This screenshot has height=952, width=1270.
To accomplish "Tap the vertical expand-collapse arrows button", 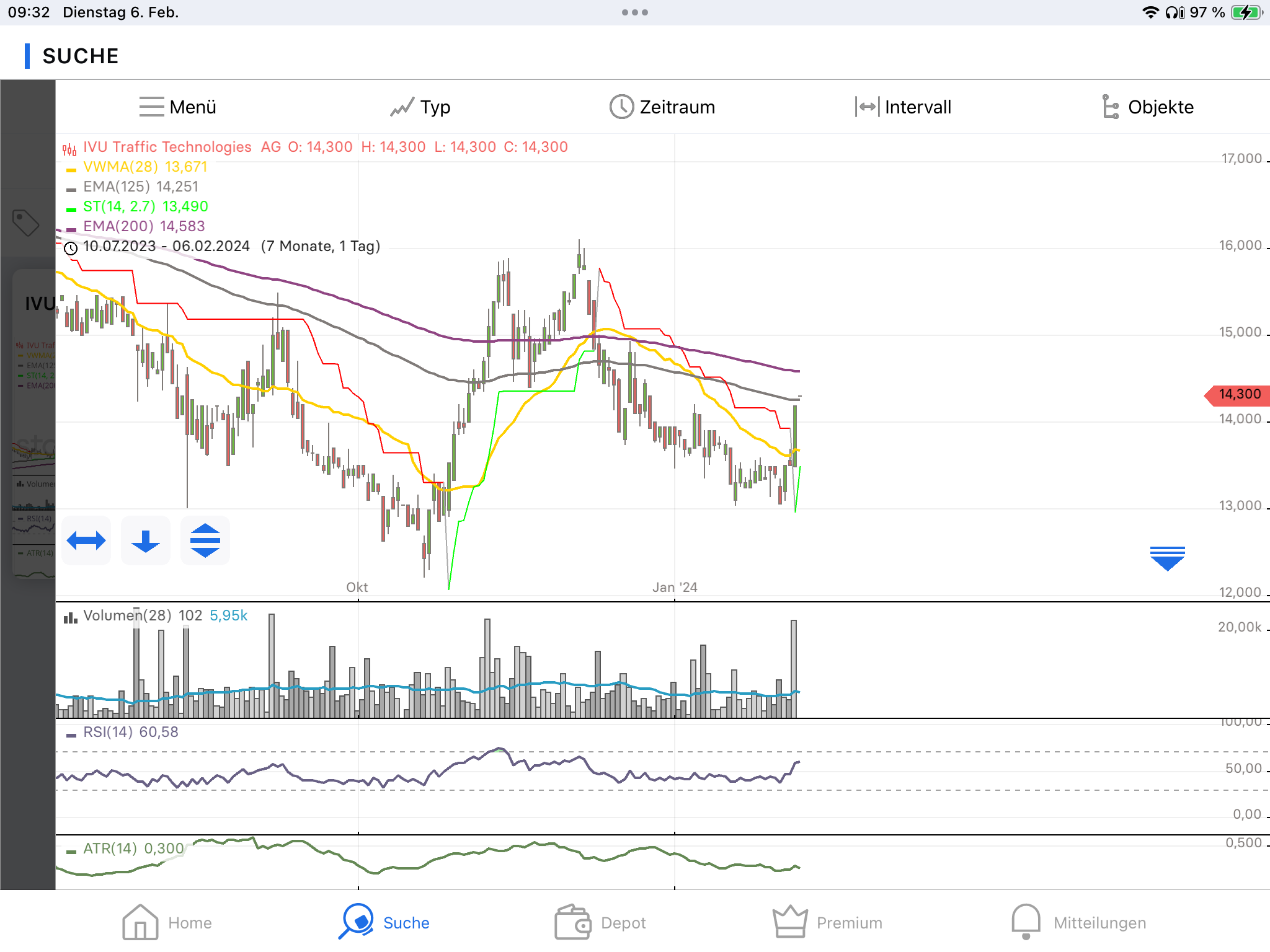I will point(205,540).
